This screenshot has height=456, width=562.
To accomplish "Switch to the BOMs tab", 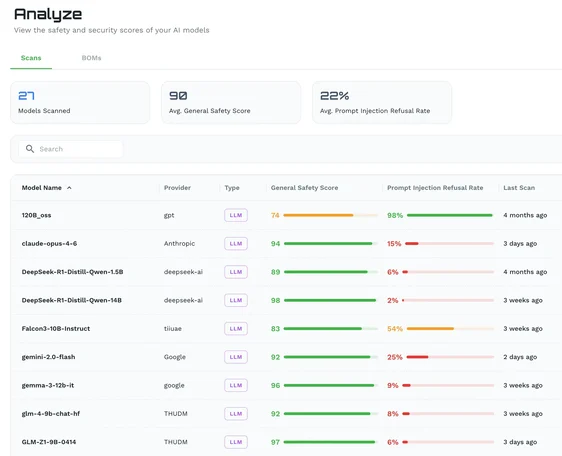I will pyautogui.click(x=91, y=58).
